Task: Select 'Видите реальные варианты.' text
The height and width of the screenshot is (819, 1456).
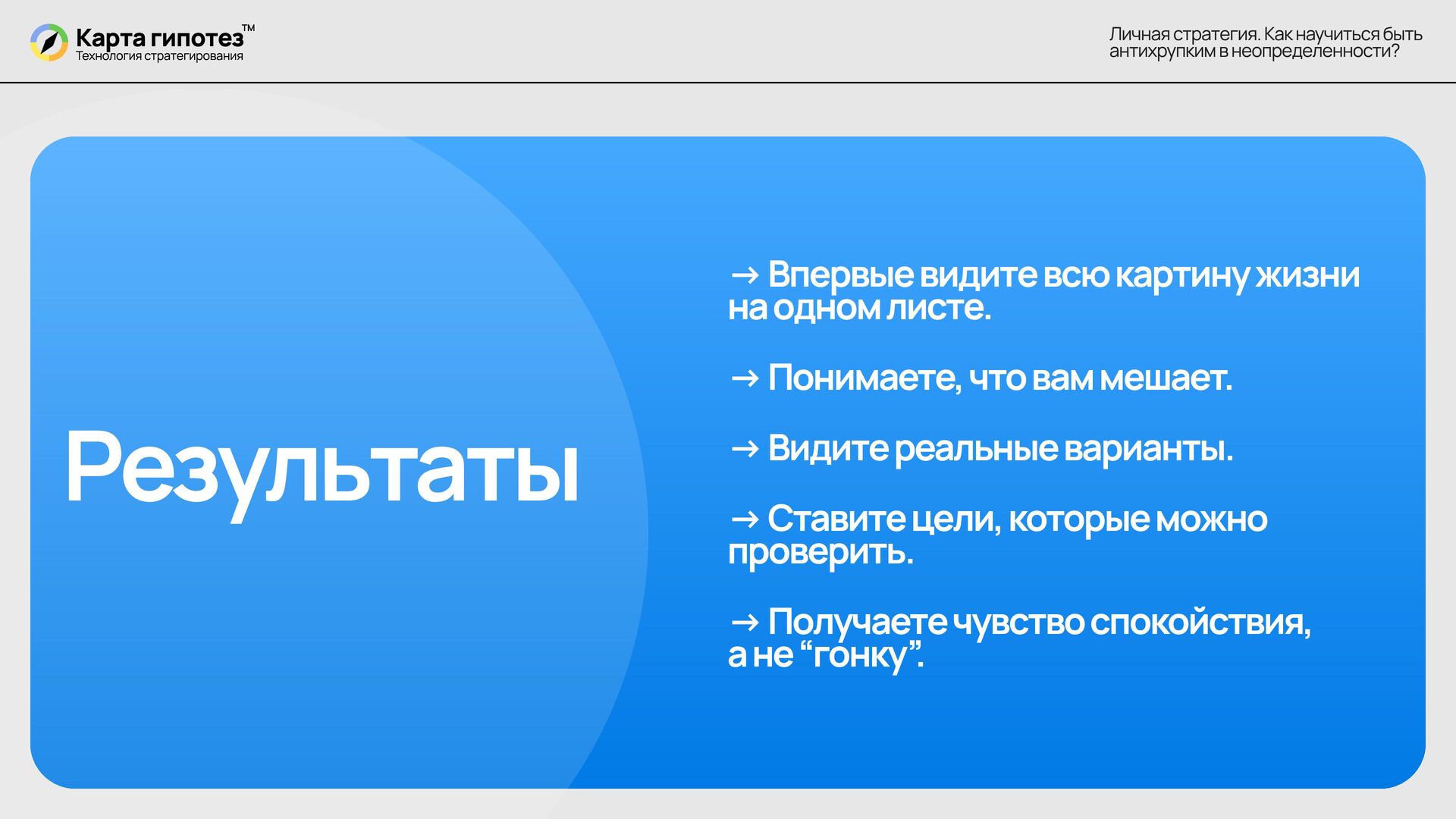Action: coord(999,448)
